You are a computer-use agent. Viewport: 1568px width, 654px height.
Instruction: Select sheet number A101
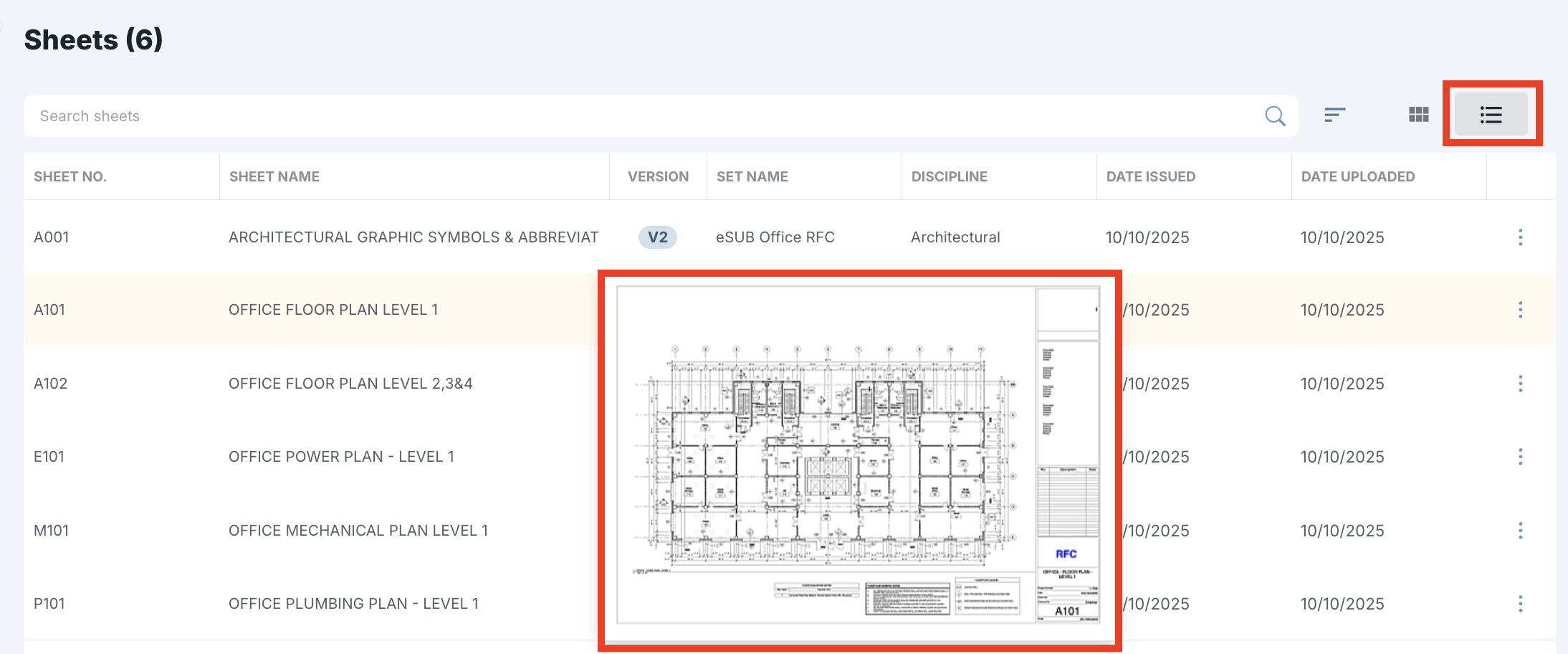(49, 310)
